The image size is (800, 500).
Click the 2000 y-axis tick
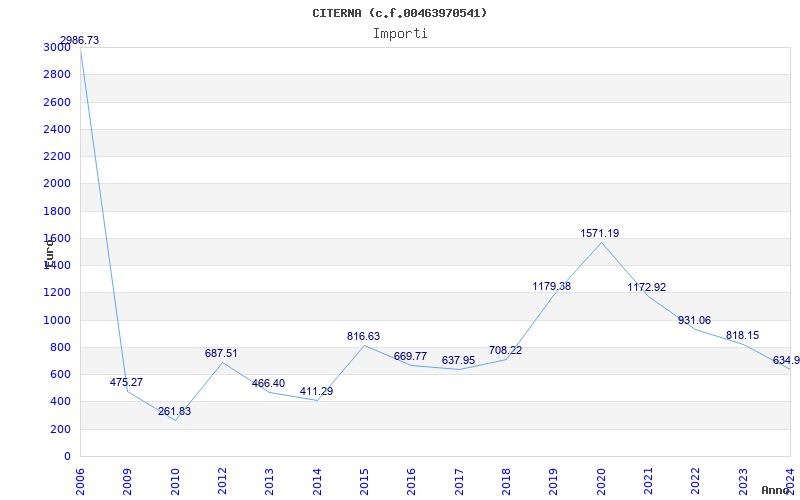click(x=57, y=184)
